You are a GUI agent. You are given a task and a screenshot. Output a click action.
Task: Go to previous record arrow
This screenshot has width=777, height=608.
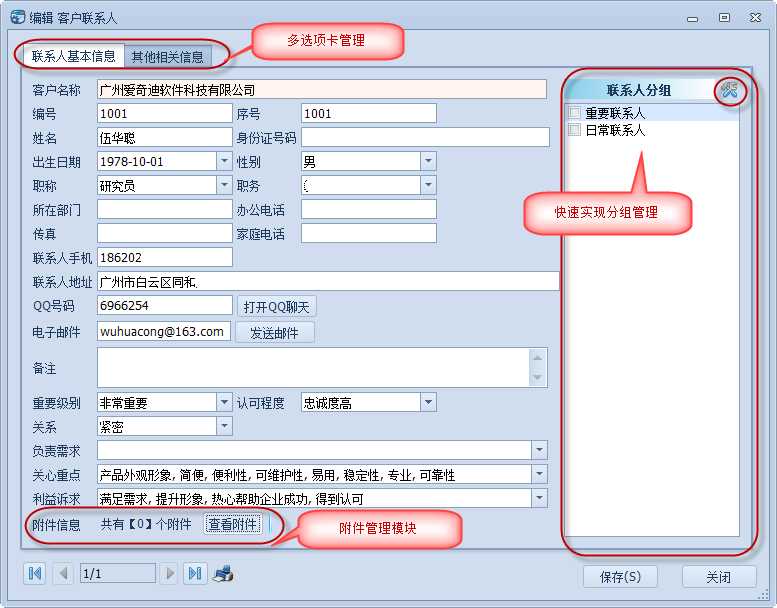pos(63,573)
